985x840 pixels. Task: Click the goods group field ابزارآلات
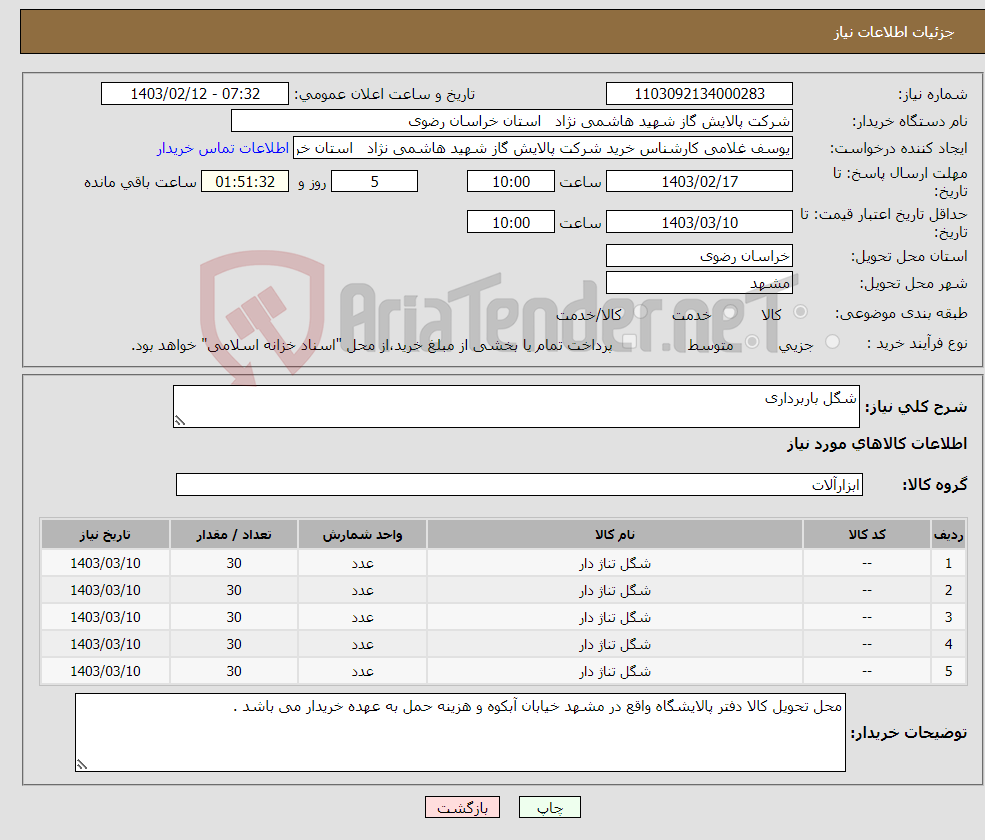click(520, 484)
